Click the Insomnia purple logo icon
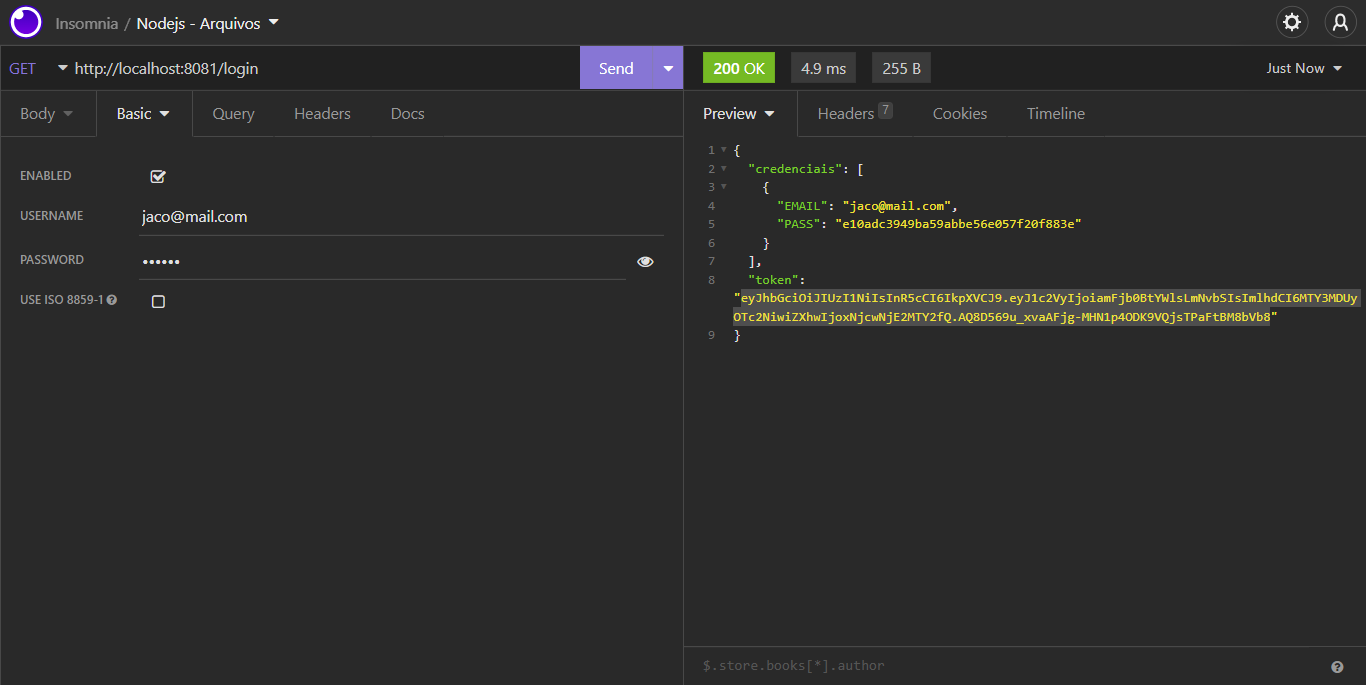This screenshot has height=685, width=1366. [x=26, y=22]
